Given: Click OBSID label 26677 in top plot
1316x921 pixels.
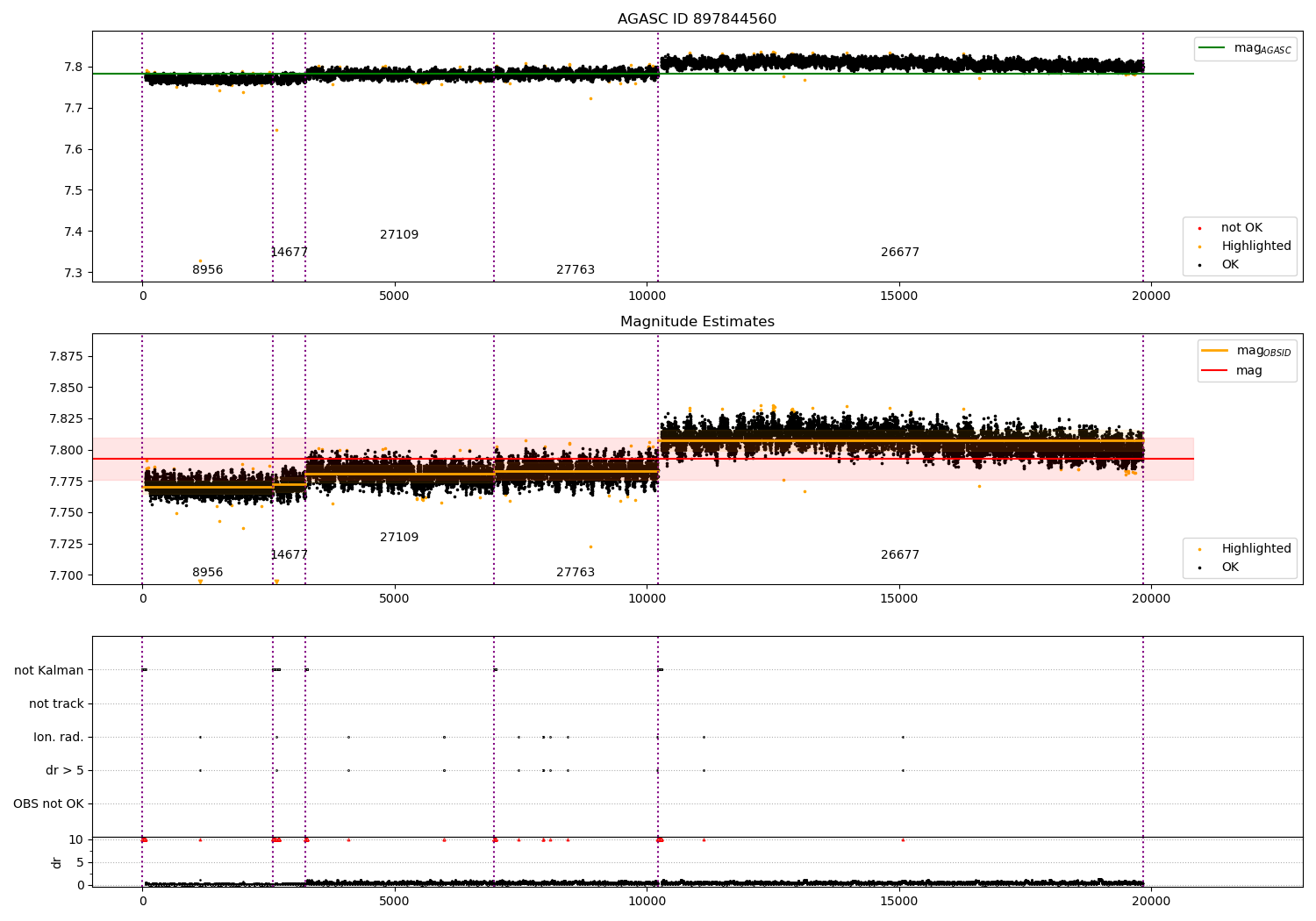Looking at the screenshot, I should click(900, 253).
